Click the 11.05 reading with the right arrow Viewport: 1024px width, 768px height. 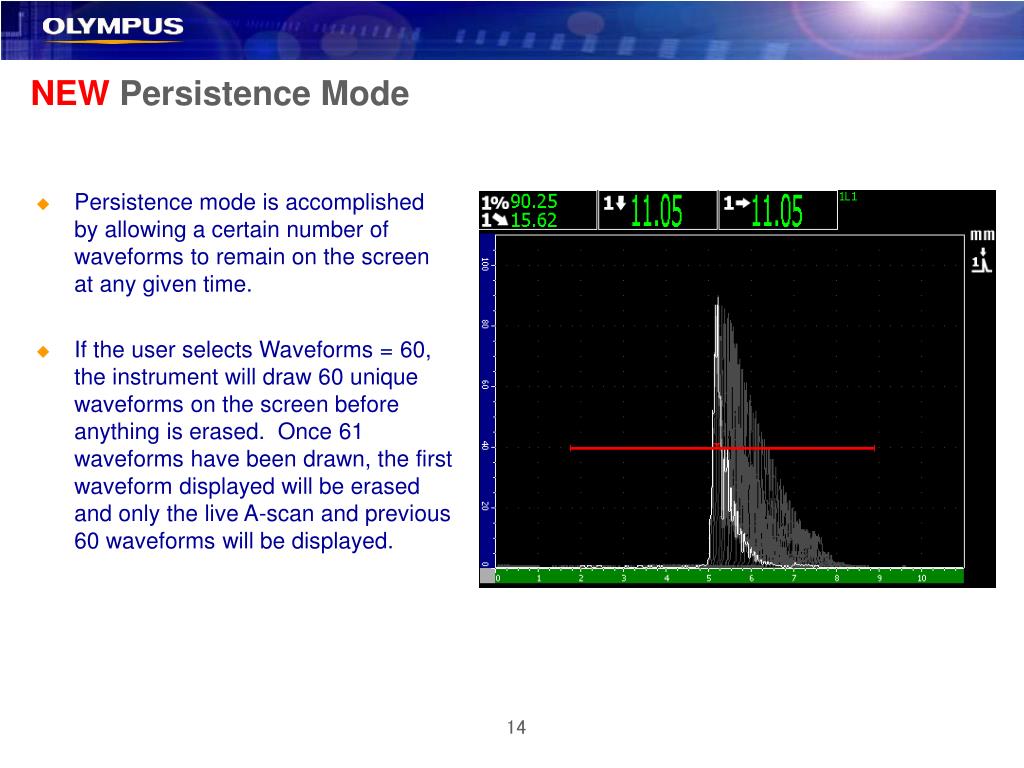pos(777,211)
